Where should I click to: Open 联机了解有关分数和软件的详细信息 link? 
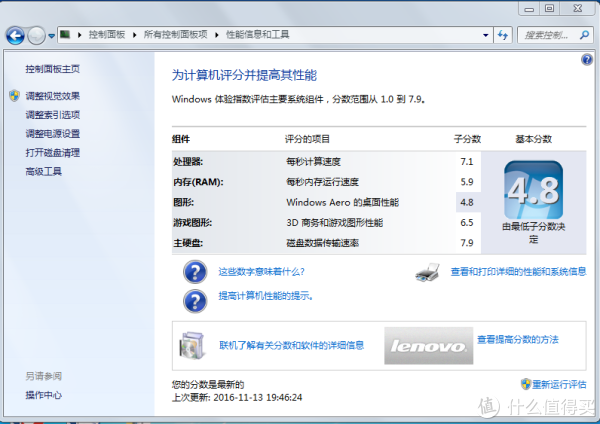point(291,346)
